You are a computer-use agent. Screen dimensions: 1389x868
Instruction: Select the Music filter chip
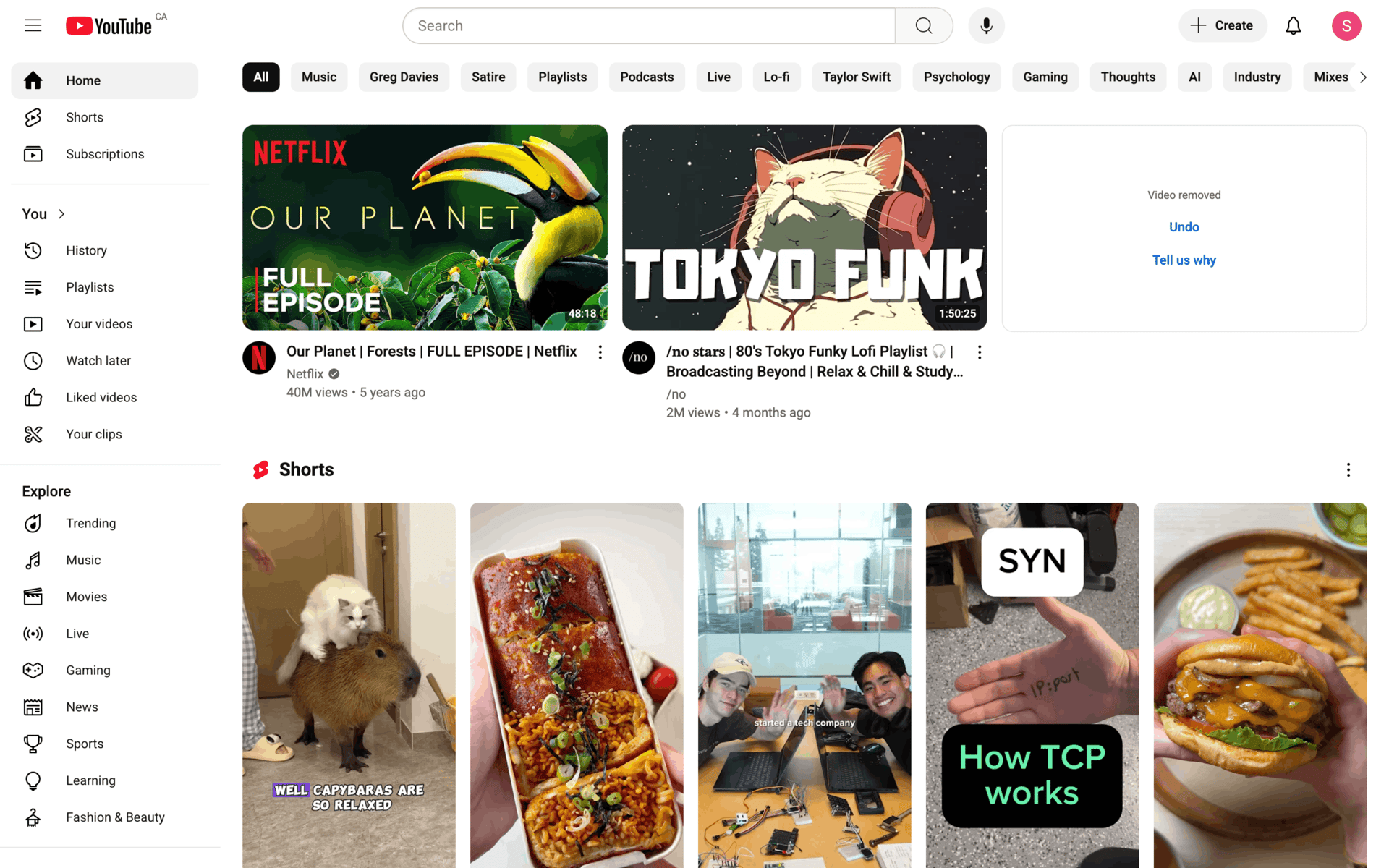coord(319,77)
